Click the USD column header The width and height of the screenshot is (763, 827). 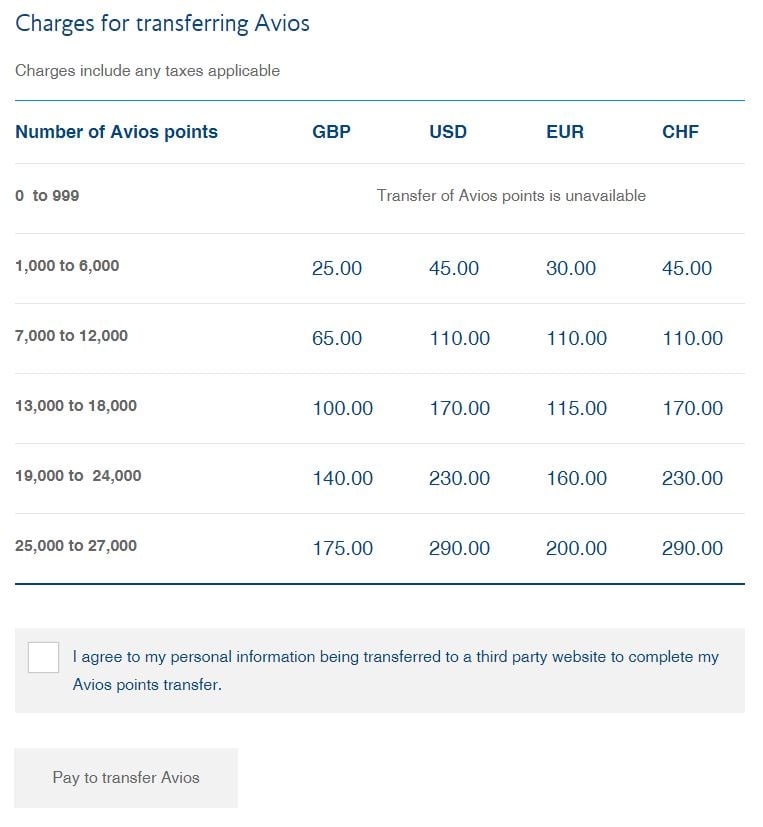coord(447,132)
